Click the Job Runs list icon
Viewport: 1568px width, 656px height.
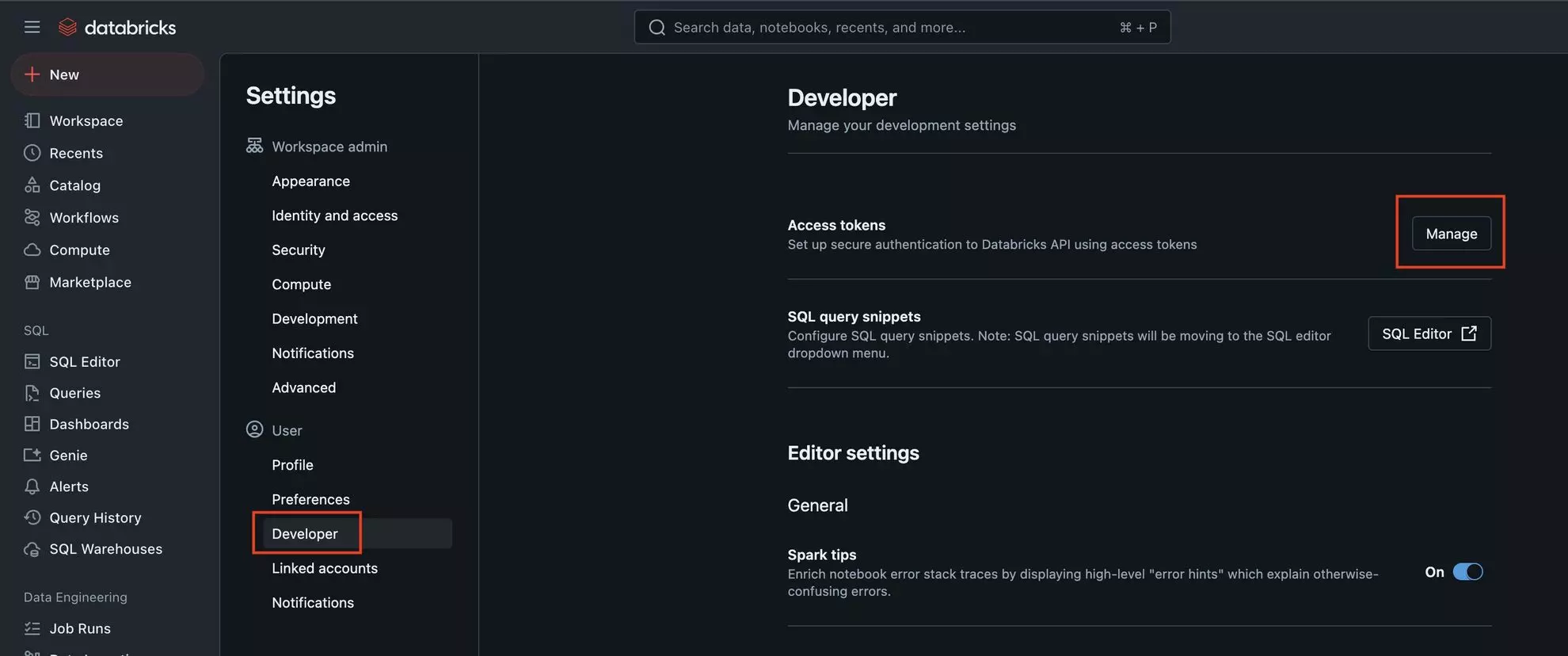pos(32,628)
